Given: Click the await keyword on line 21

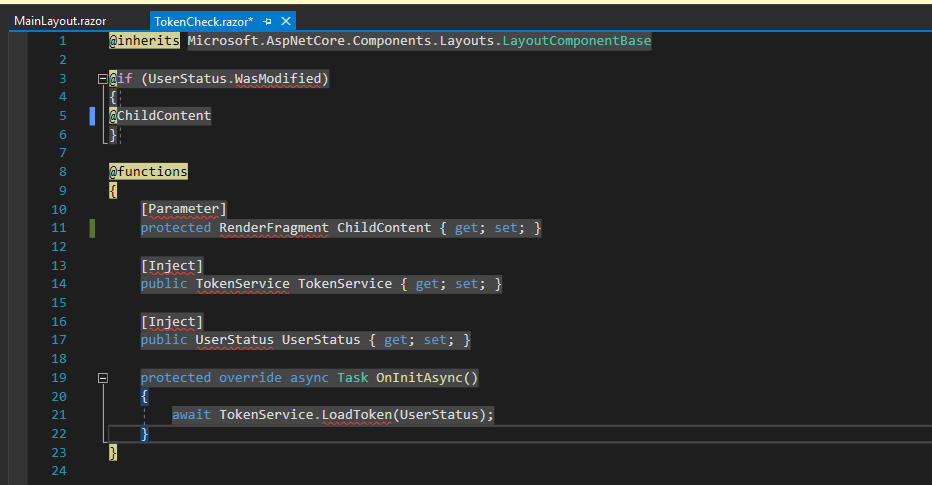Looking at the screenshot, I should coord(191,415).
